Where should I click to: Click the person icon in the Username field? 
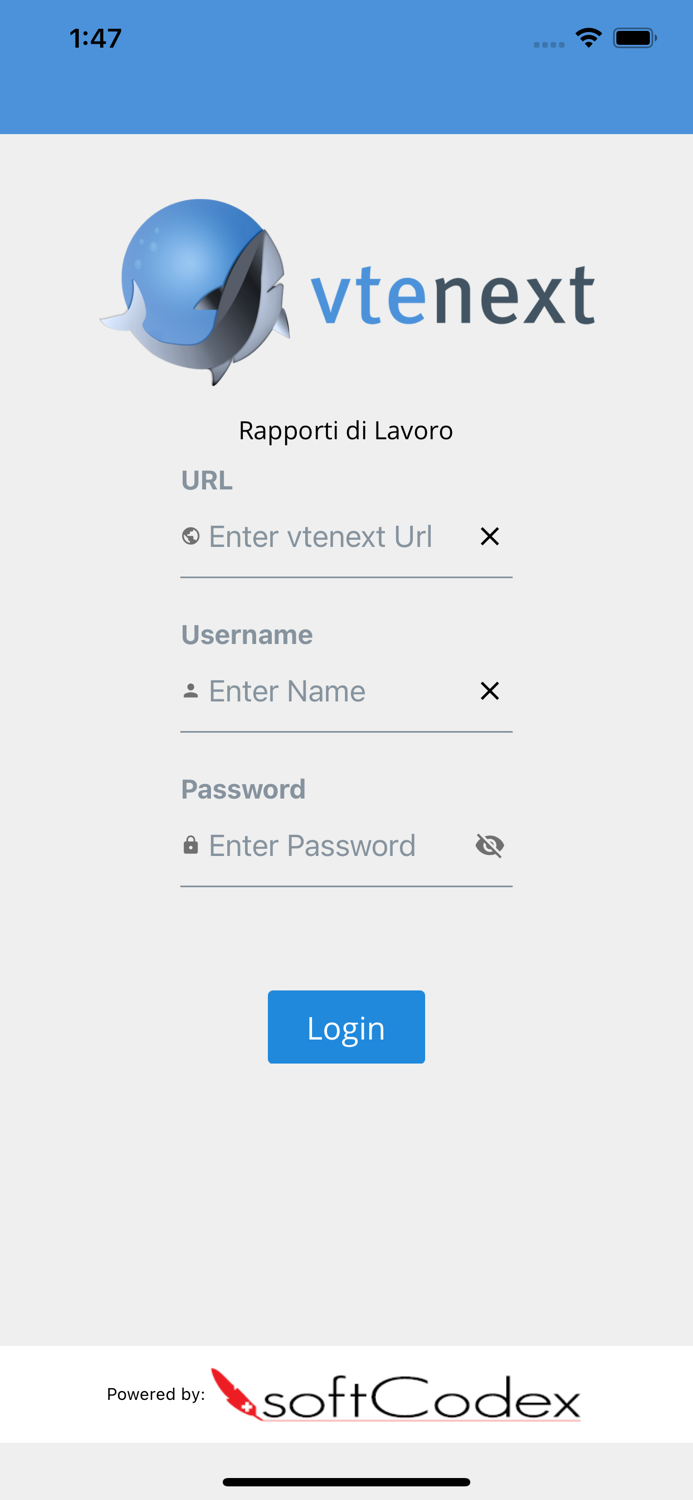click(190, 690)
